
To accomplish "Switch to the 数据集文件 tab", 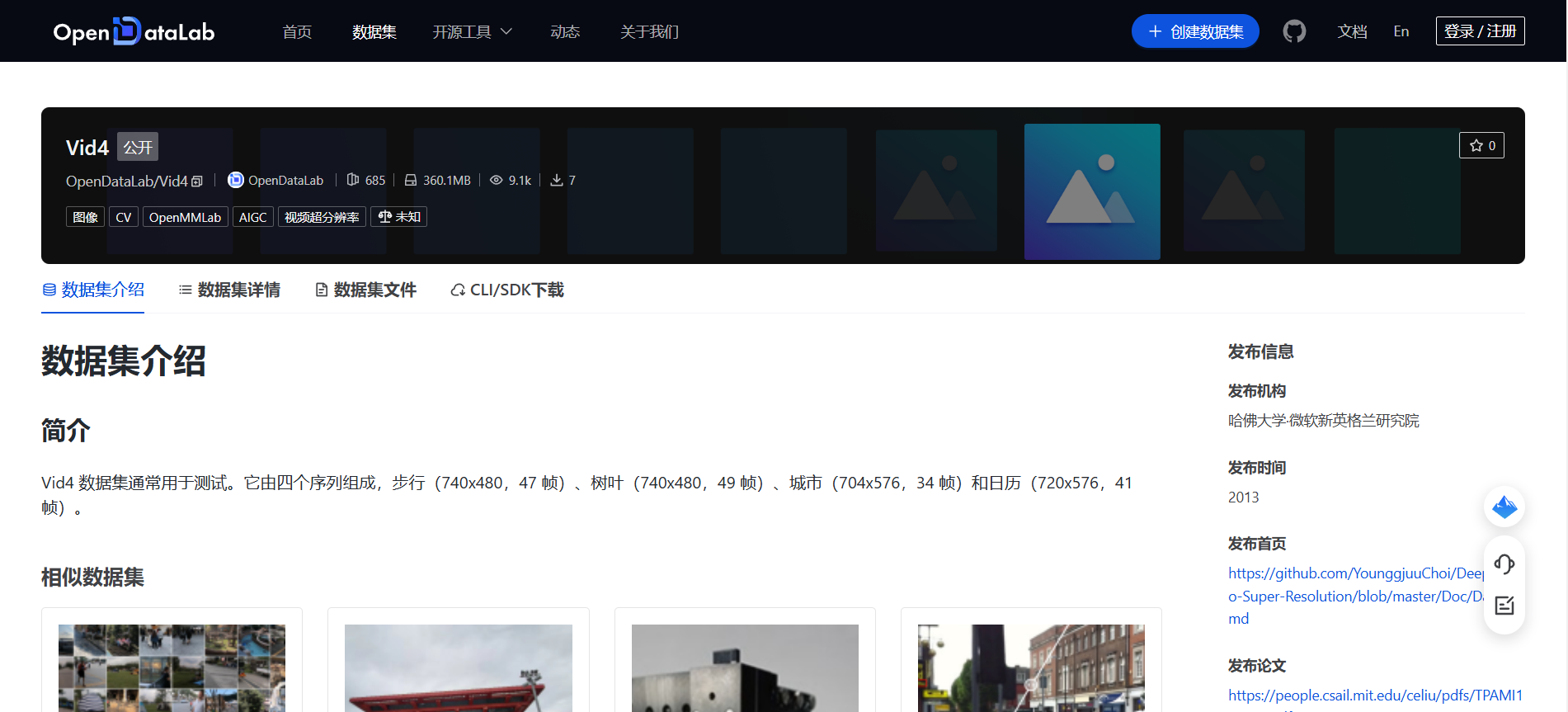I will click(x=365, y=290).
